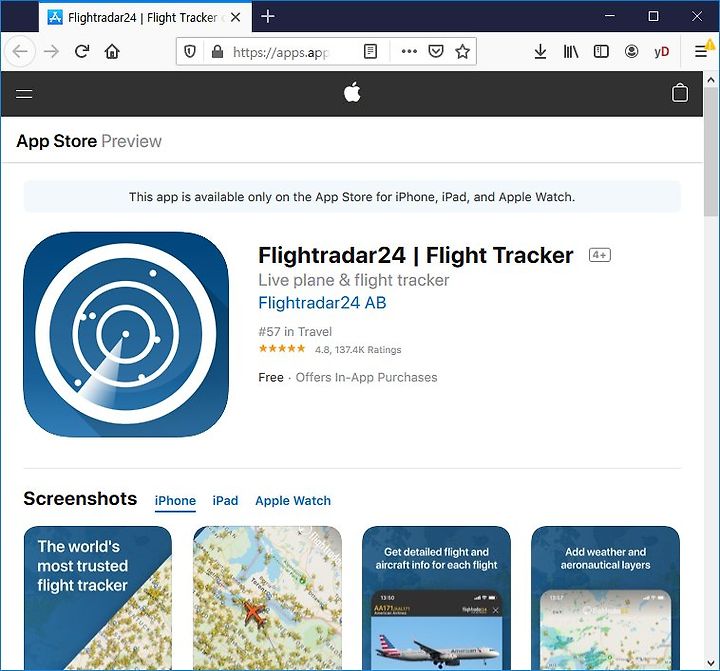Click the page scrollbar down arrow
720x671 pixels.
tap(711, 663)
